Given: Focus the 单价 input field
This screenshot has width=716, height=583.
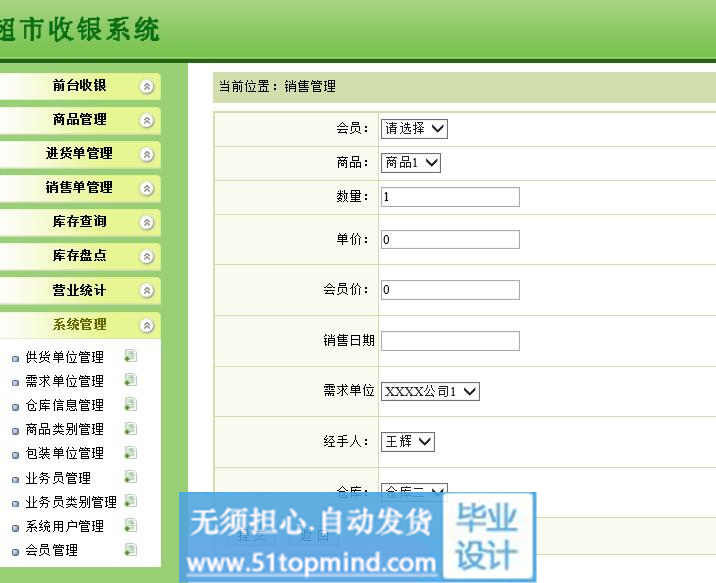Looking at the screenshot, I should (x=450, y=240).
